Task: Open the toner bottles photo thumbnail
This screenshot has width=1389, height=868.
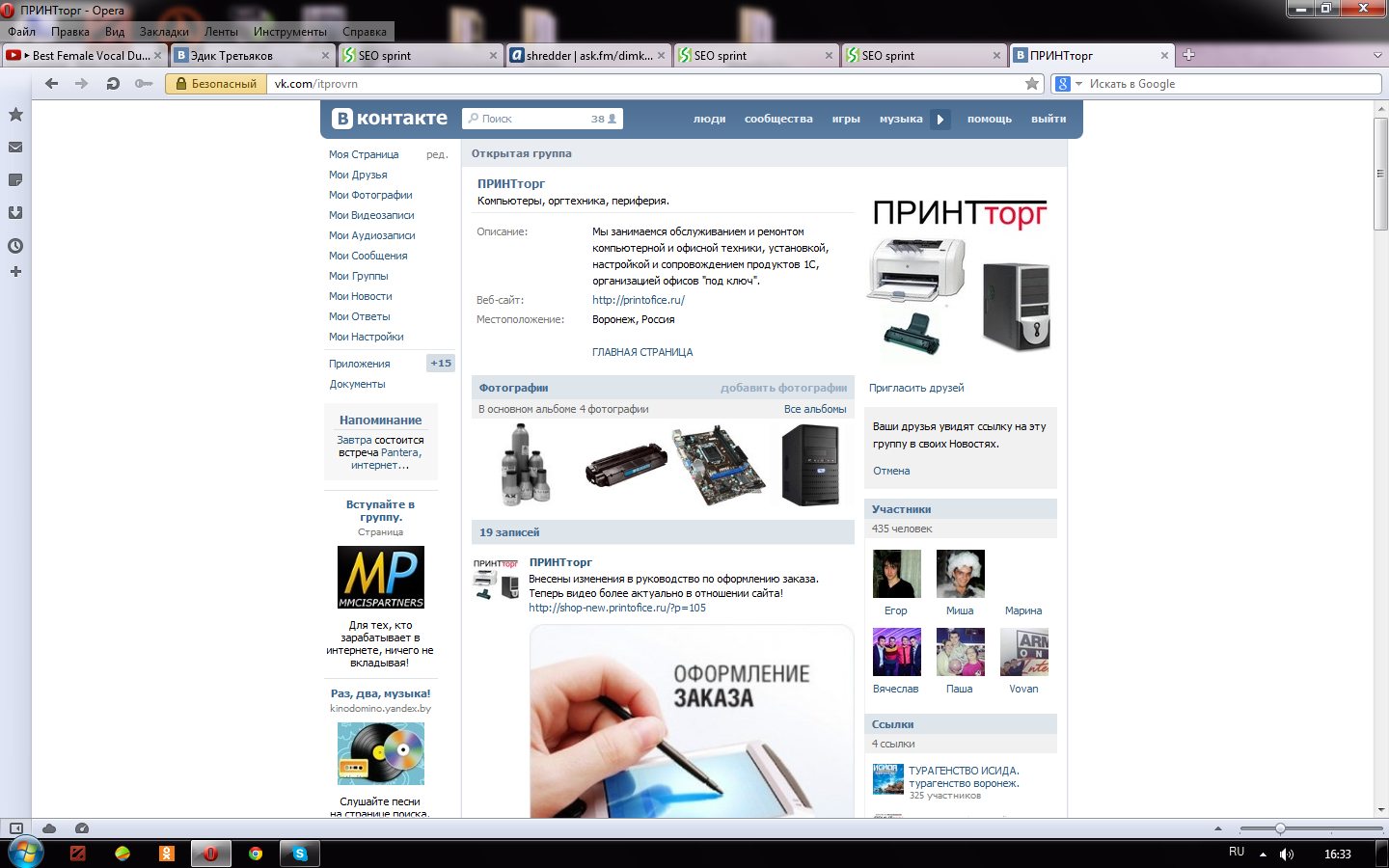Action: 526,465
